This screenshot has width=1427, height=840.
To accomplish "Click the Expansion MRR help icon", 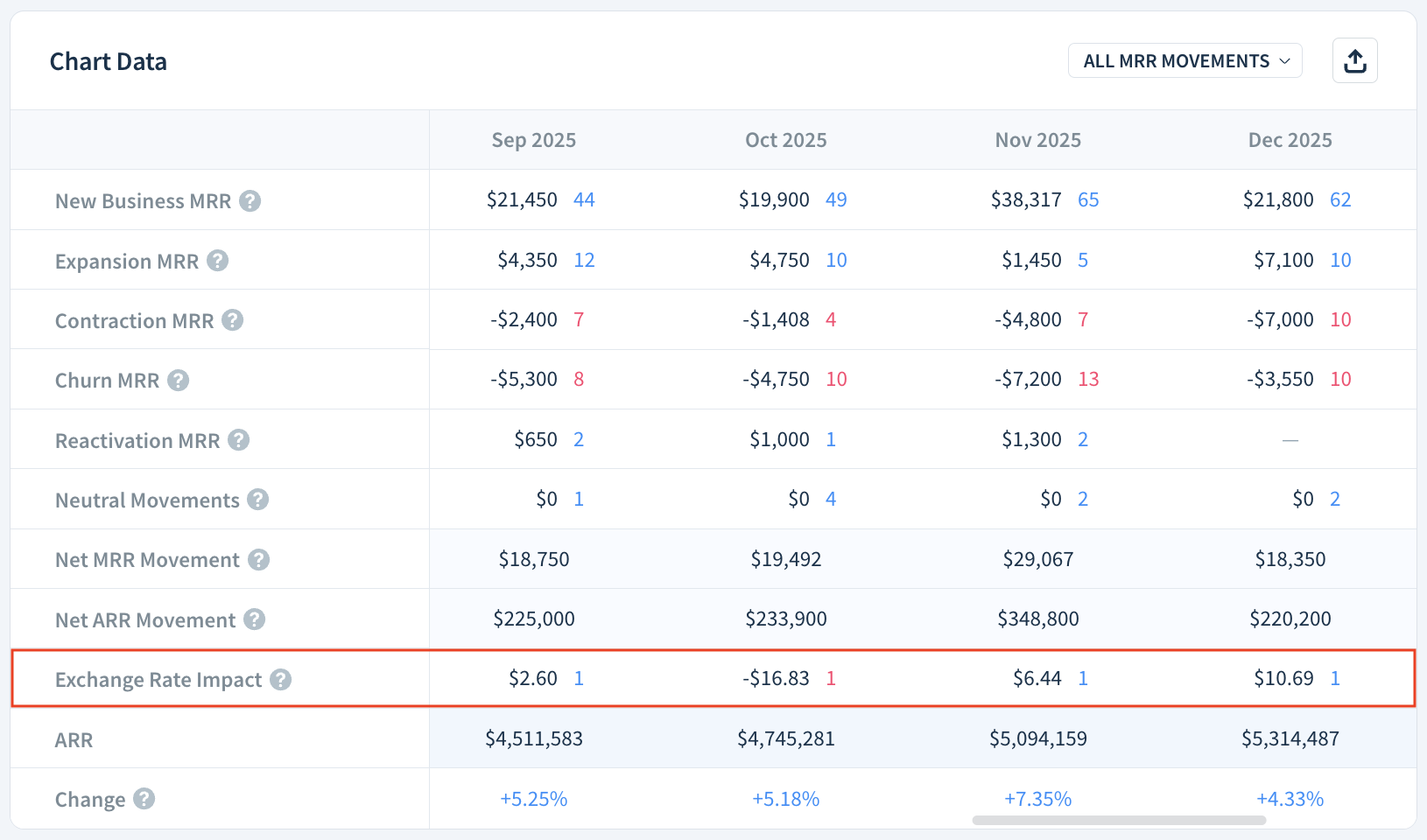I will (x=218, y=260).
